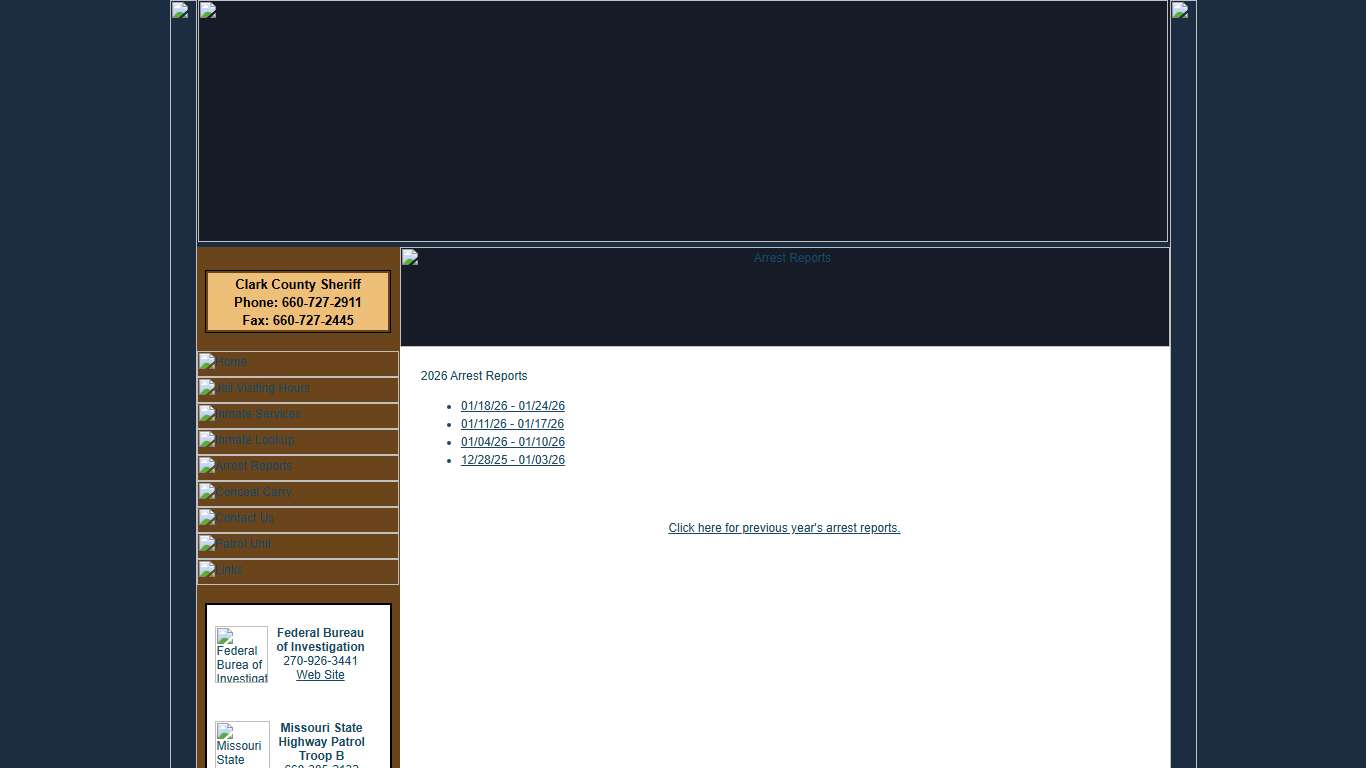This screenshot has height=768, width=1366.
Task: Open the 01/18/26 - 01/24/26 arrest report
Action: [513, 406]
